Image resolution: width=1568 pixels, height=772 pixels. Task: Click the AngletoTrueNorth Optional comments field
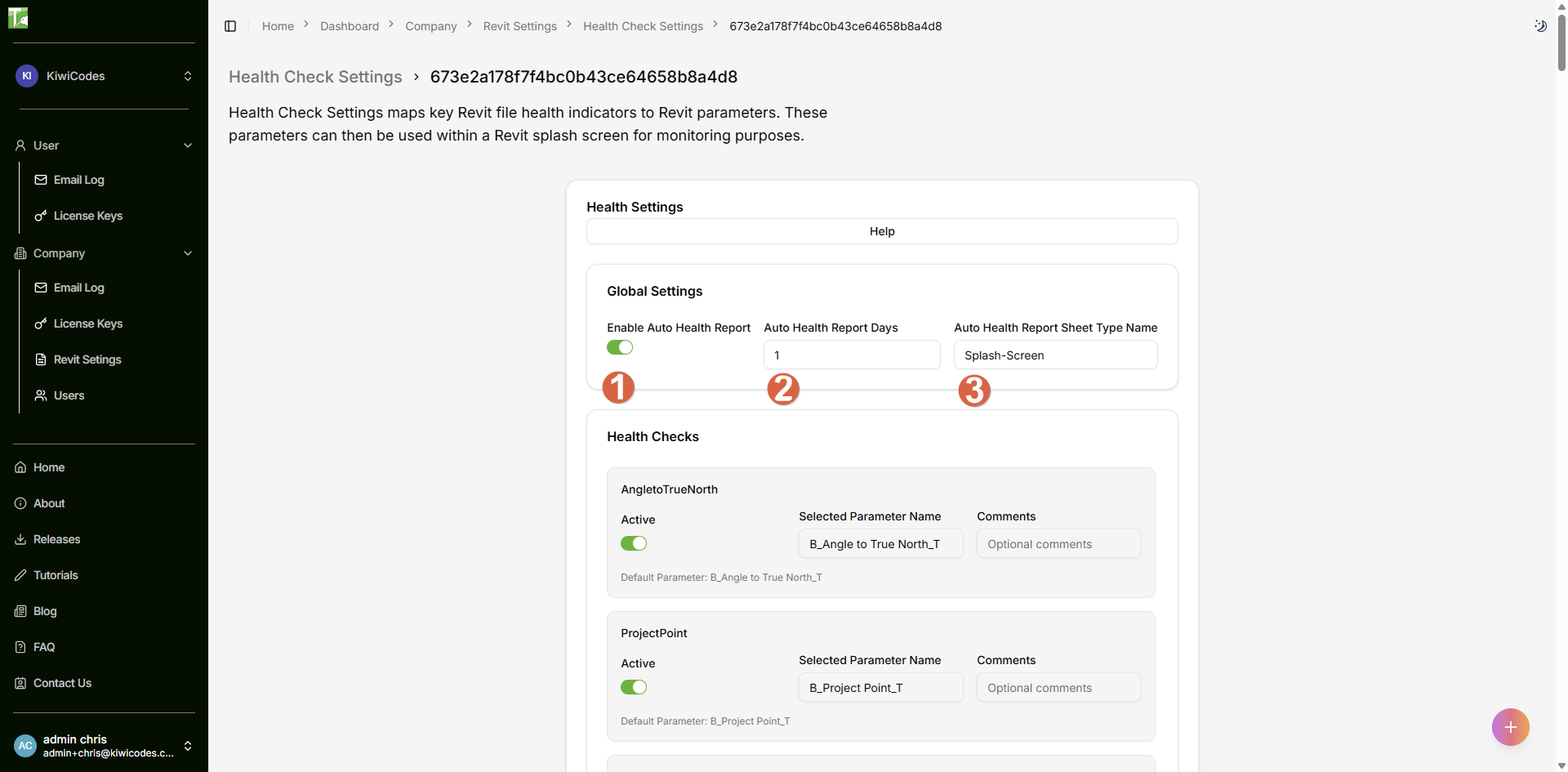click(1058, 544)
